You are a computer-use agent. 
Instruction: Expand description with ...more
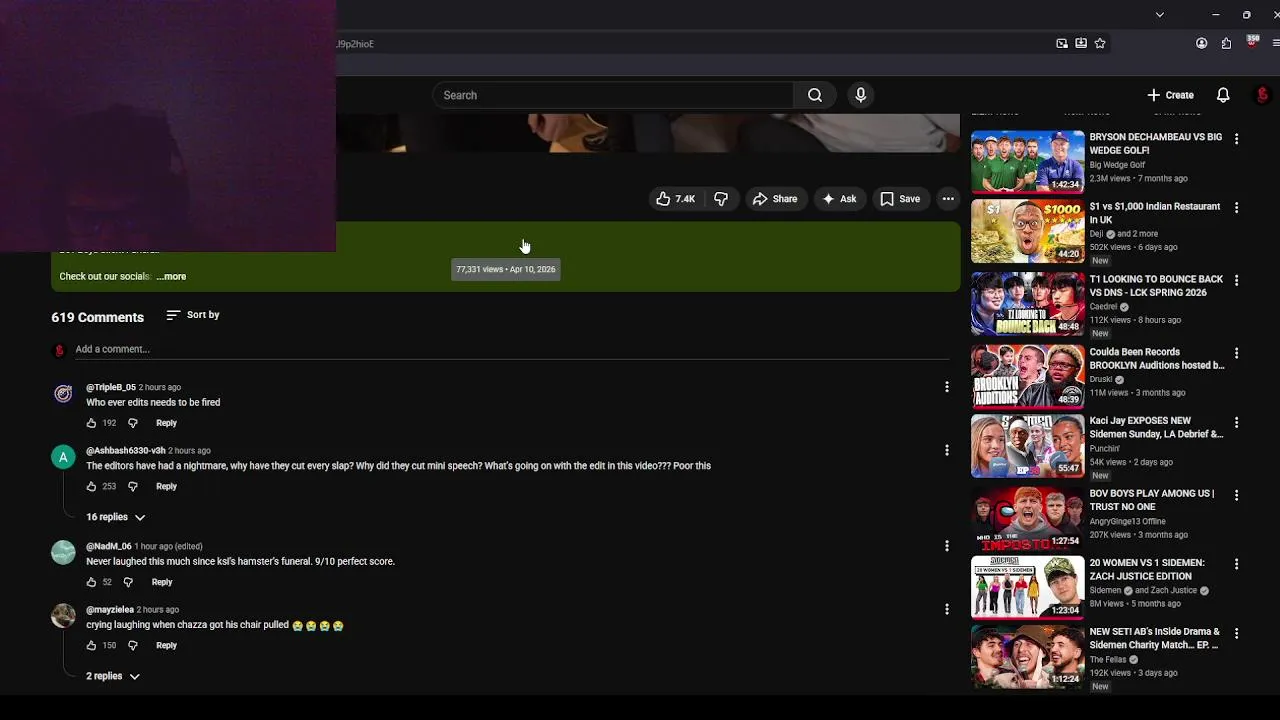pos(171,276)
